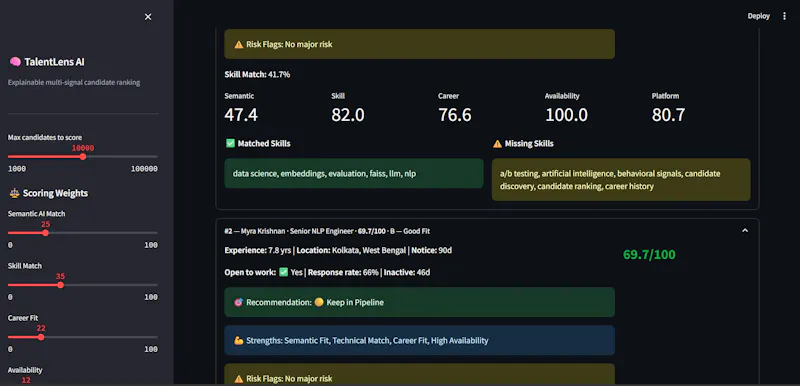Click the Career Fit weight slider handle
Screen dimensions: 800x386
point(41,337)
